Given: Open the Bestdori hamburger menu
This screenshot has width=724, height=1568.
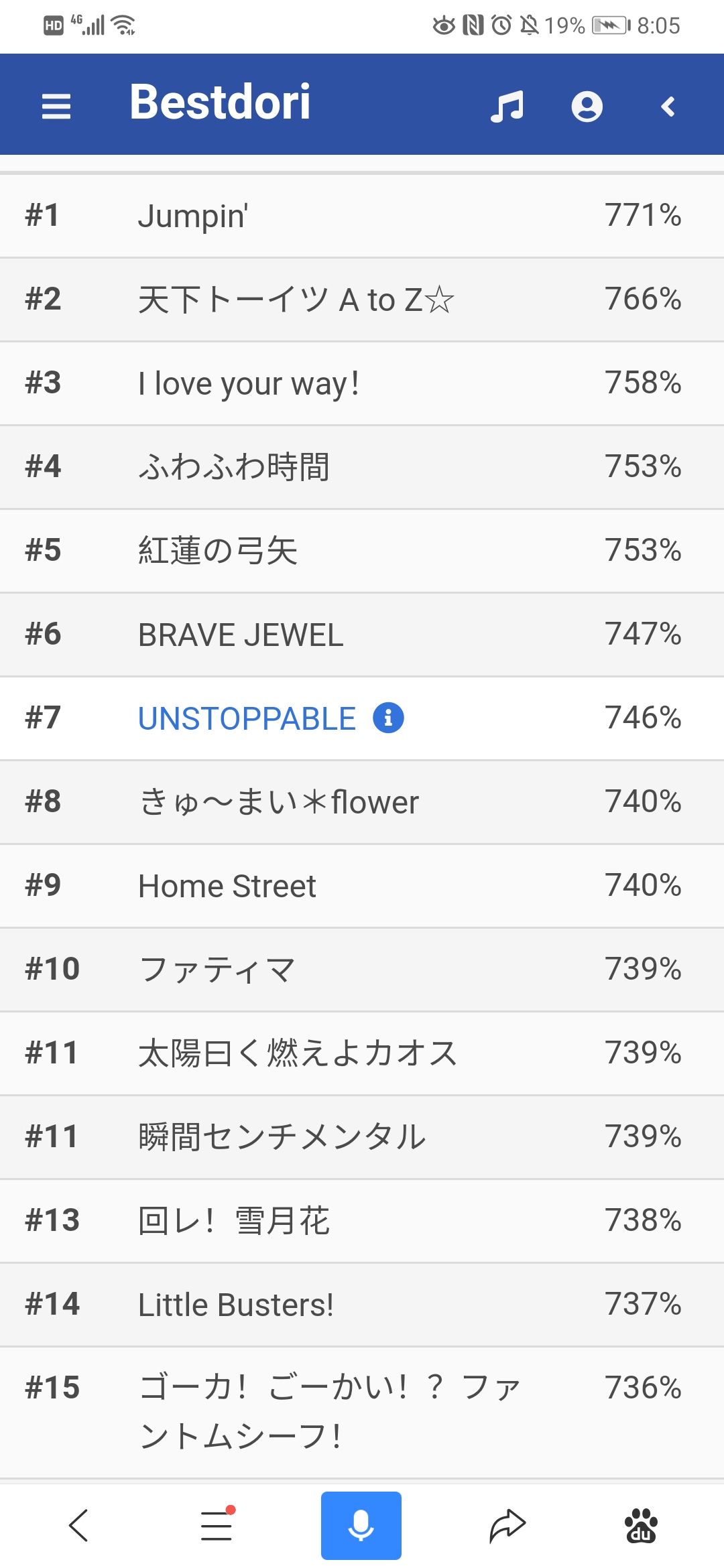Looking at the screenshot, I should tap(56, 106).
